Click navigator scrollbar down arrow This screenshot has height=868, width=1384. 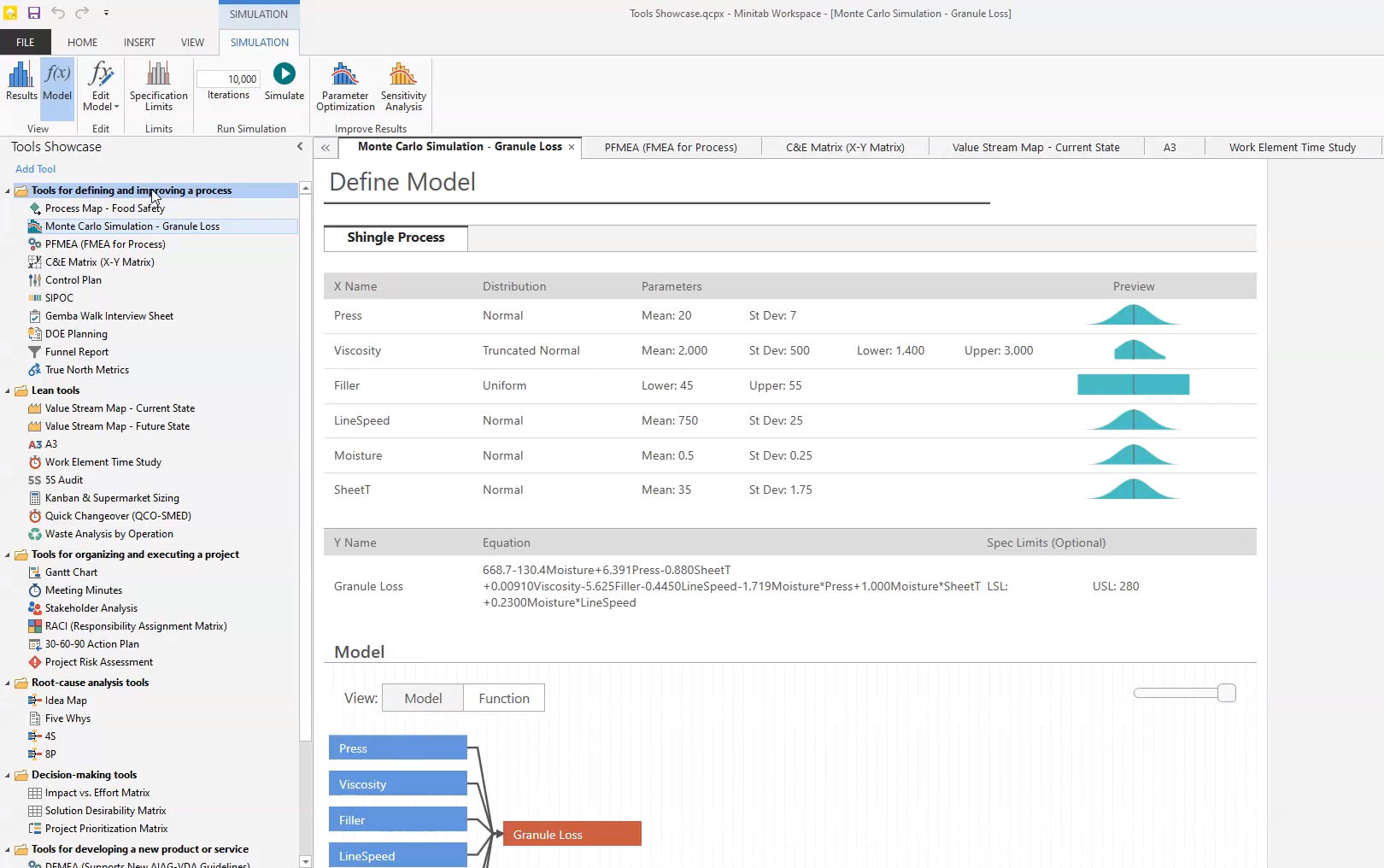pos(306,862)
